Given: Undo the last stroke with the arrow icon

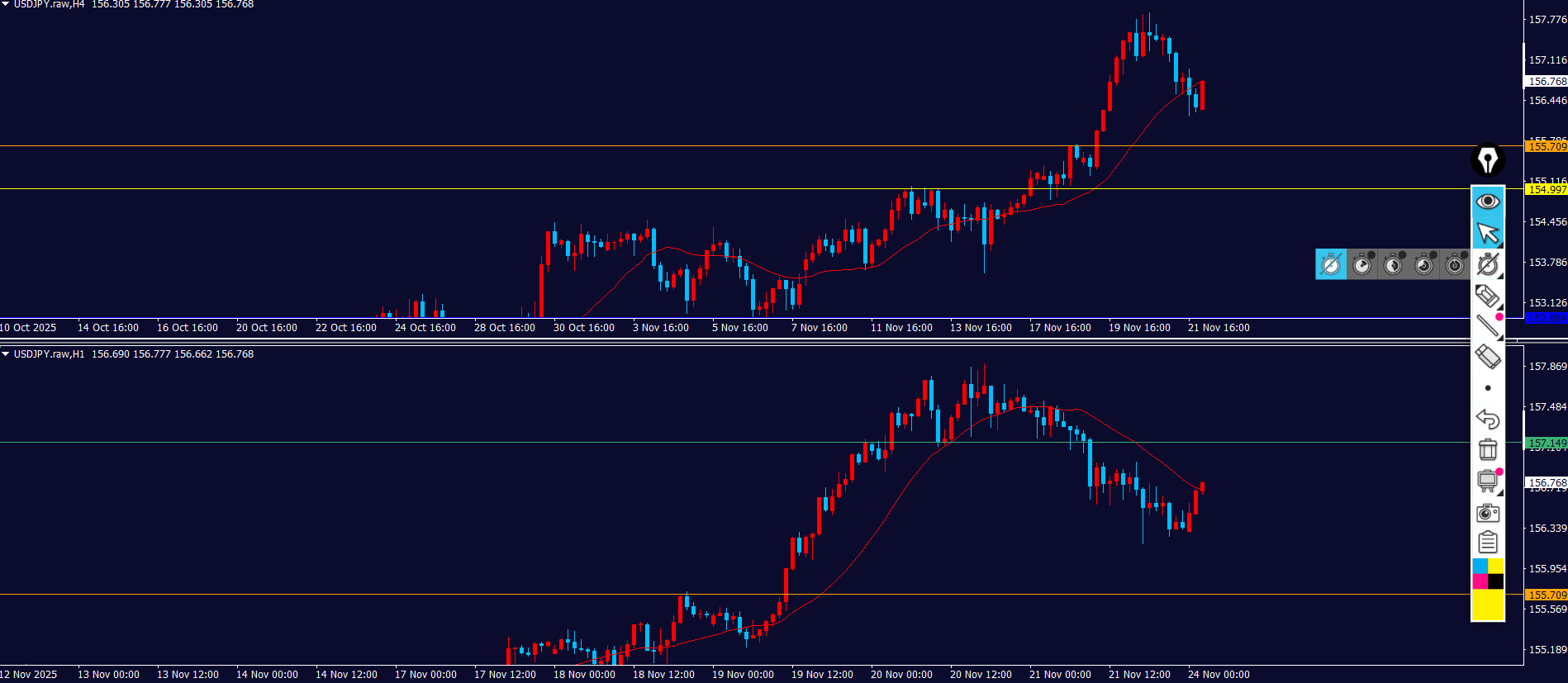Looking at the screenshot, I should point(1487,419).
